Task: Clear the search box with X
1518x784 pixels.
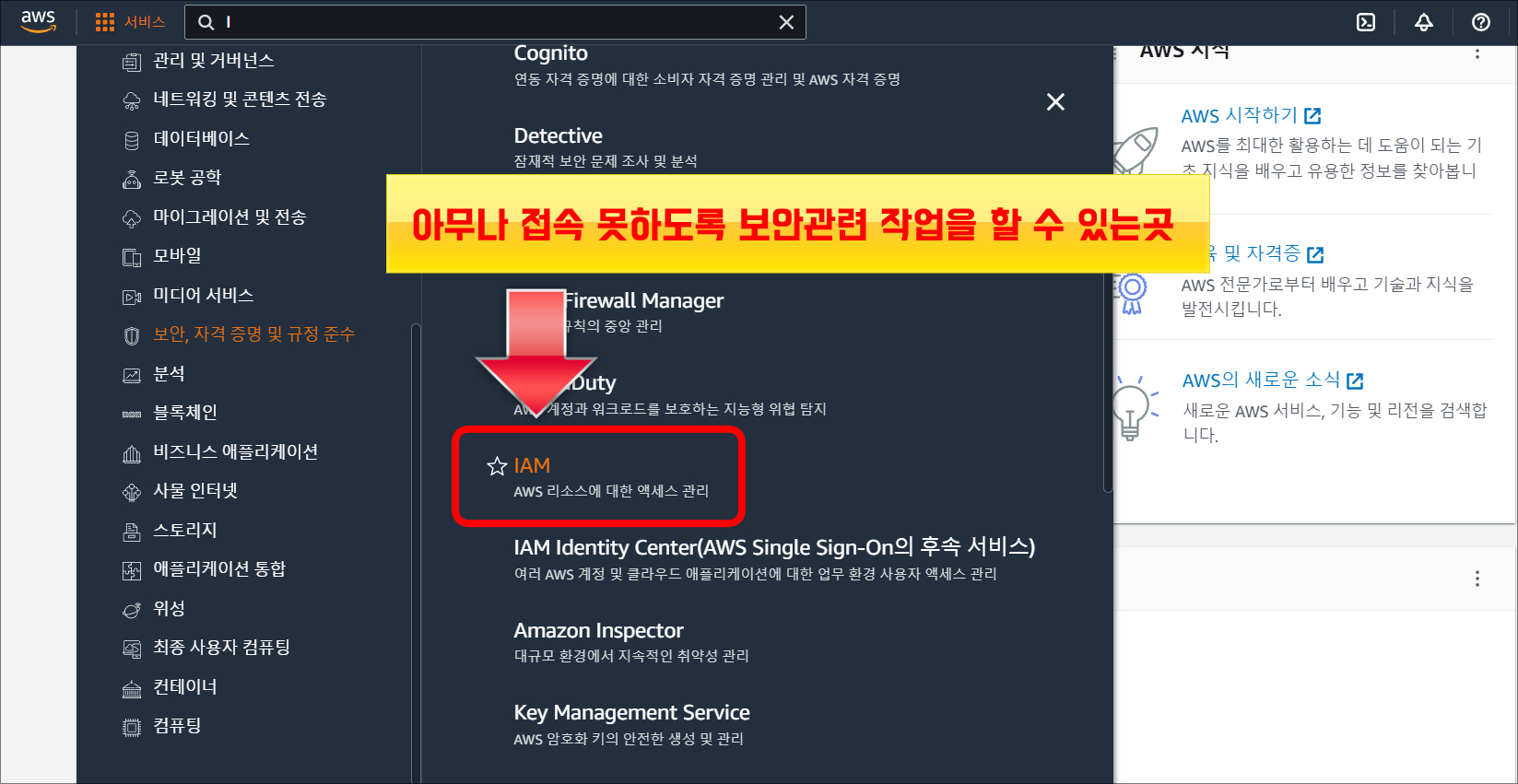Action: coord(786,22)
